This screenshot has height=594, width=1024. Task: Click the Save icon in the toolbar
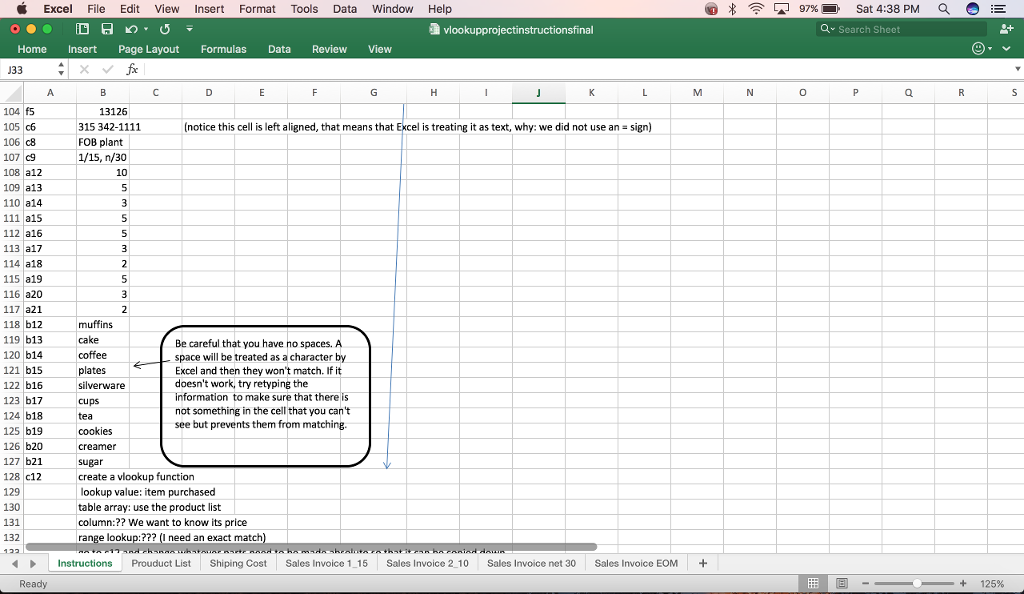[107, 29]
